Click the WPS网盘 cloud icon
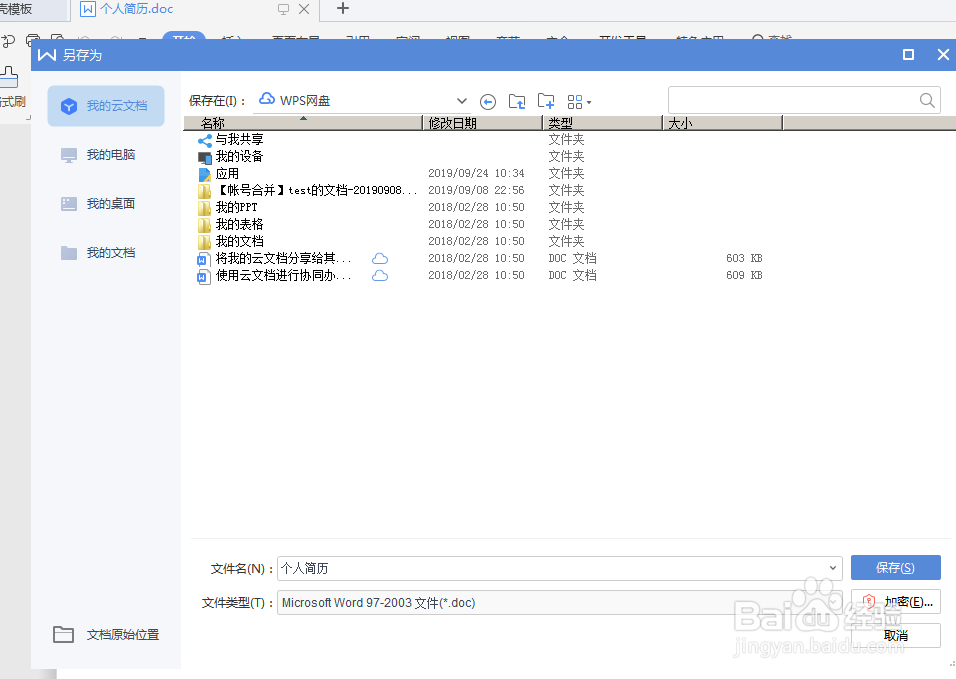The image size is (956, 679). click(266, 99)
